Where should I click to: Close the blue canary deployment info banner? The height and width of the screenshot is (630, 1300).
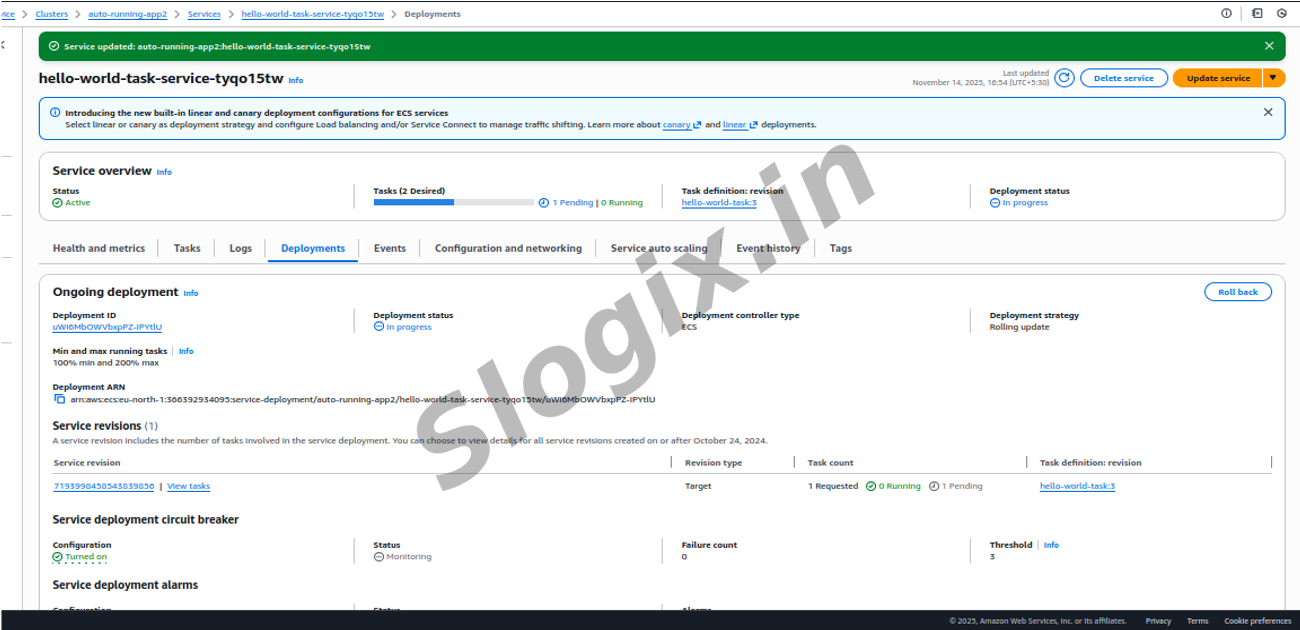[1268, 112]
